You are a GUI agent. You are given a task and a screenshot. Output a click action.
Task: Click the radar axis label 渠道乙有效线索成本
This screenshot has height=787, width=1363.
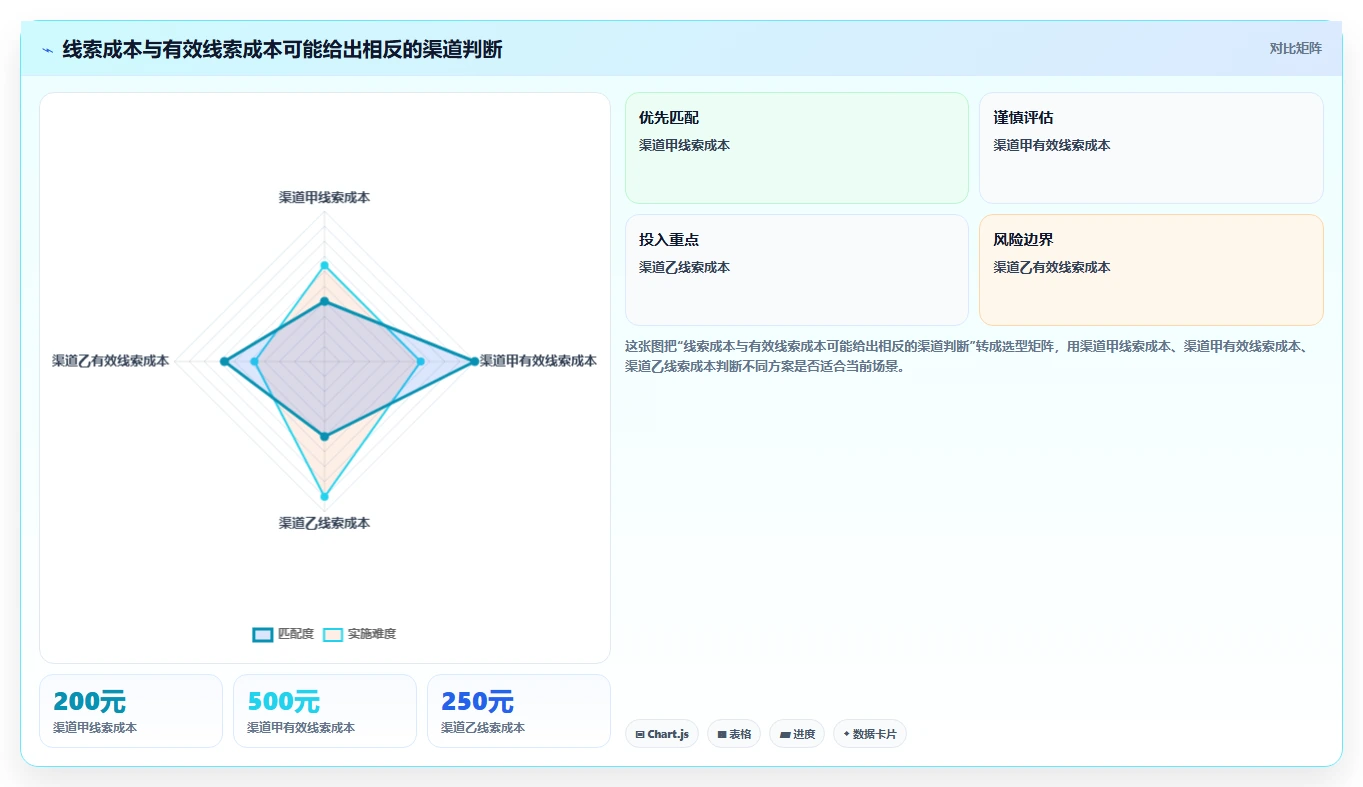[111, 361]
